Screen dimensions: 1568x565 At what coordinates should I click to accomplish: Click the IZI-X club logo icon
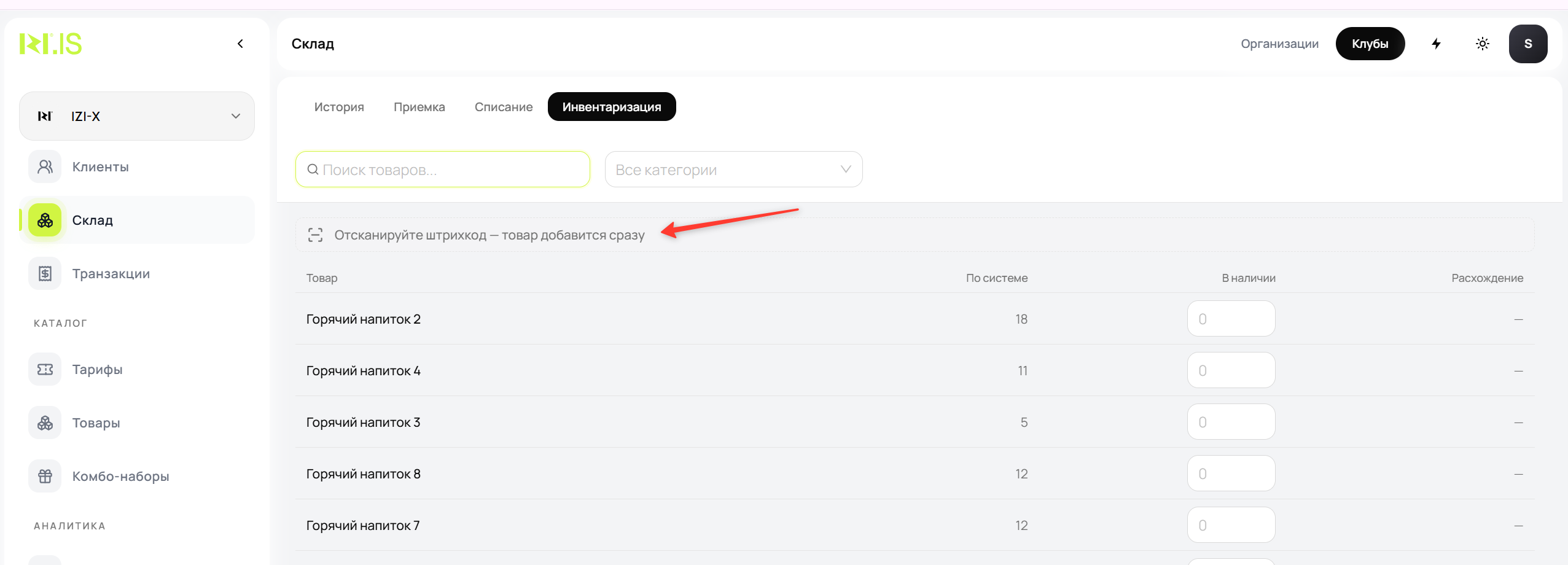pyautogui.click(x=45, y=116)
